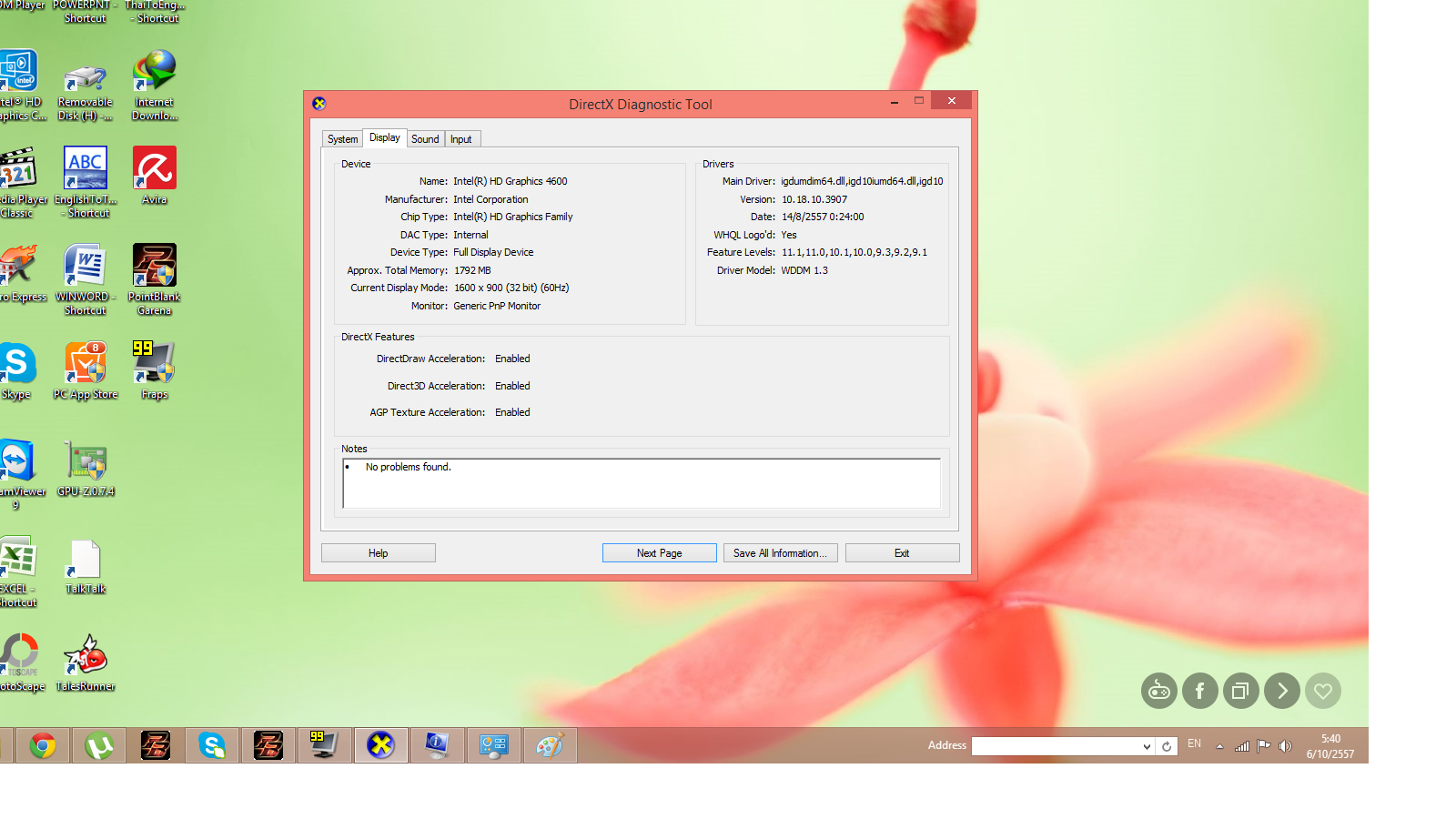Show hidden system tray icons

pos(1219,746)
